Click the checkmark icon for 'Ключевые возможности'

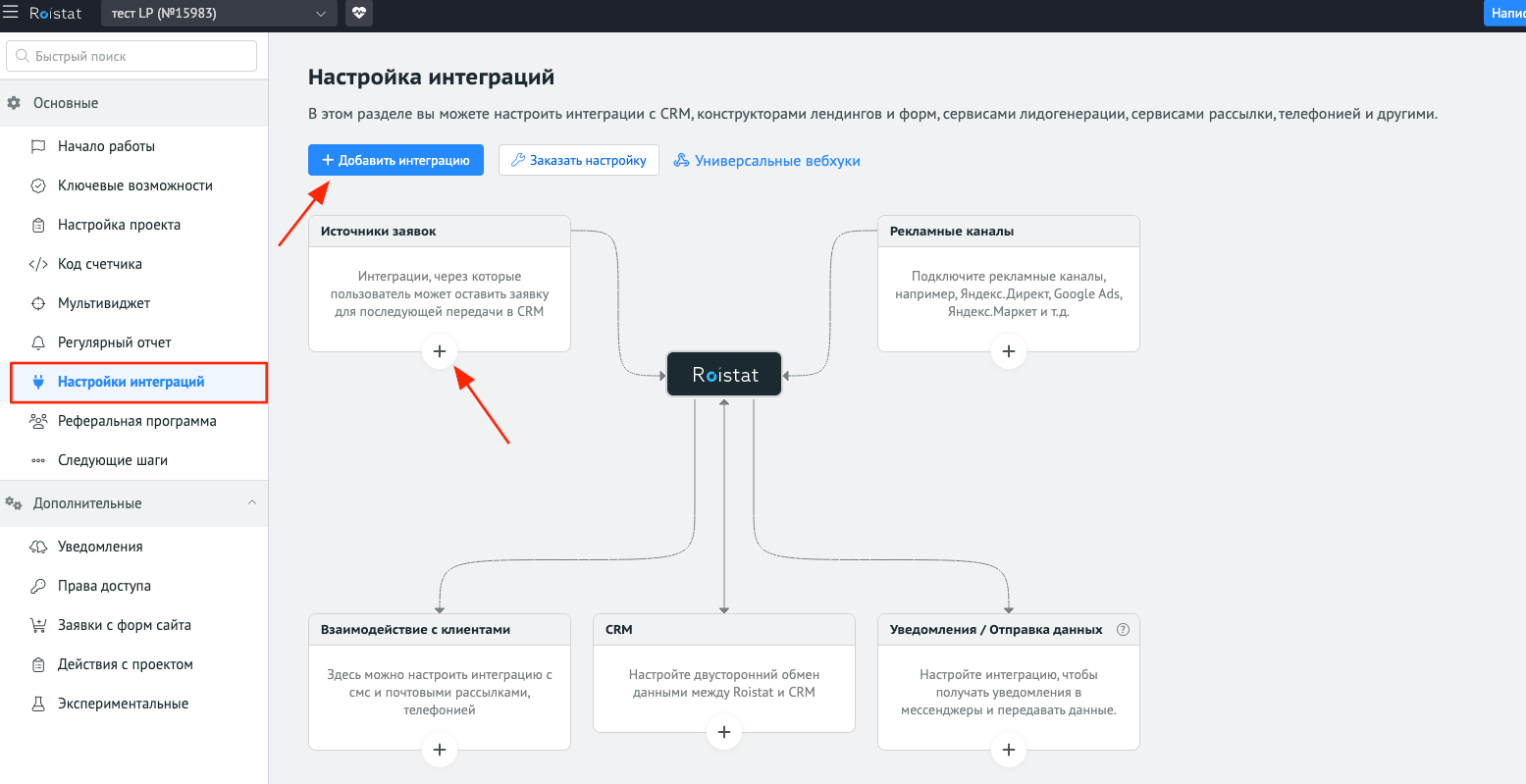[38, 185]
